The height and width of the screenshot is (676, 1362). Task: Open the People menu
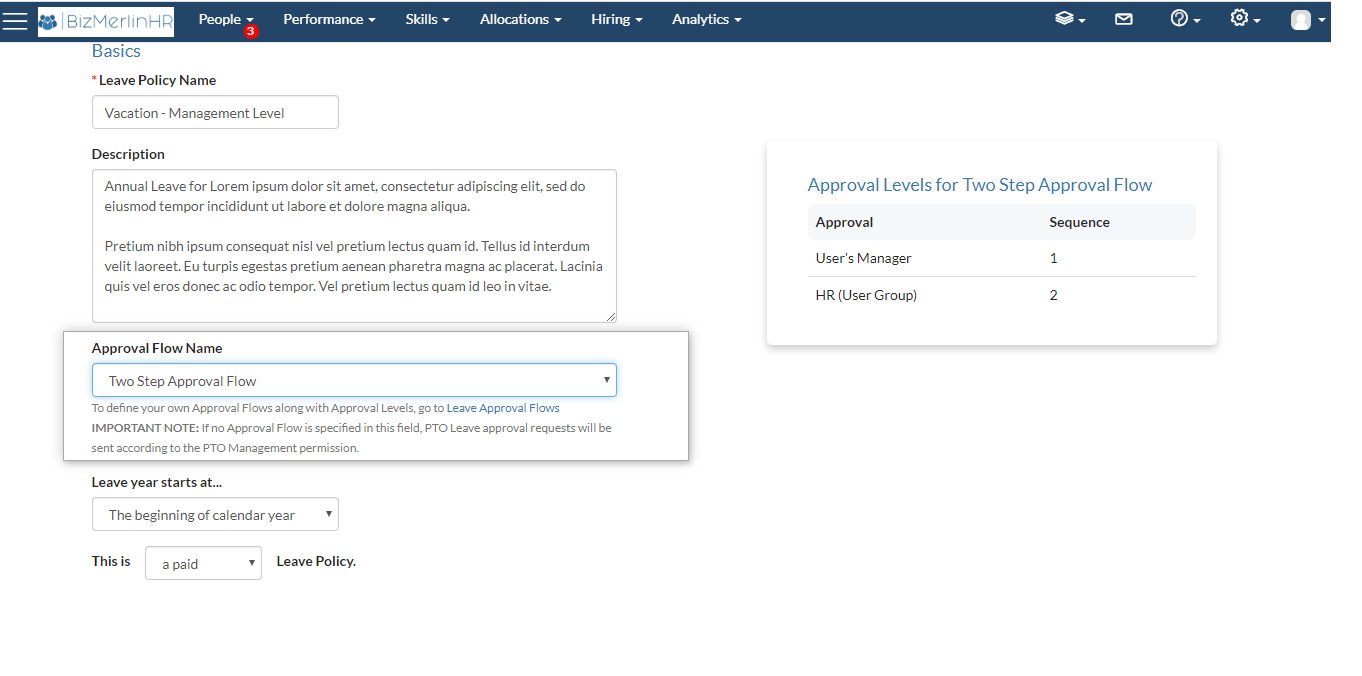[x=226, y=19]
